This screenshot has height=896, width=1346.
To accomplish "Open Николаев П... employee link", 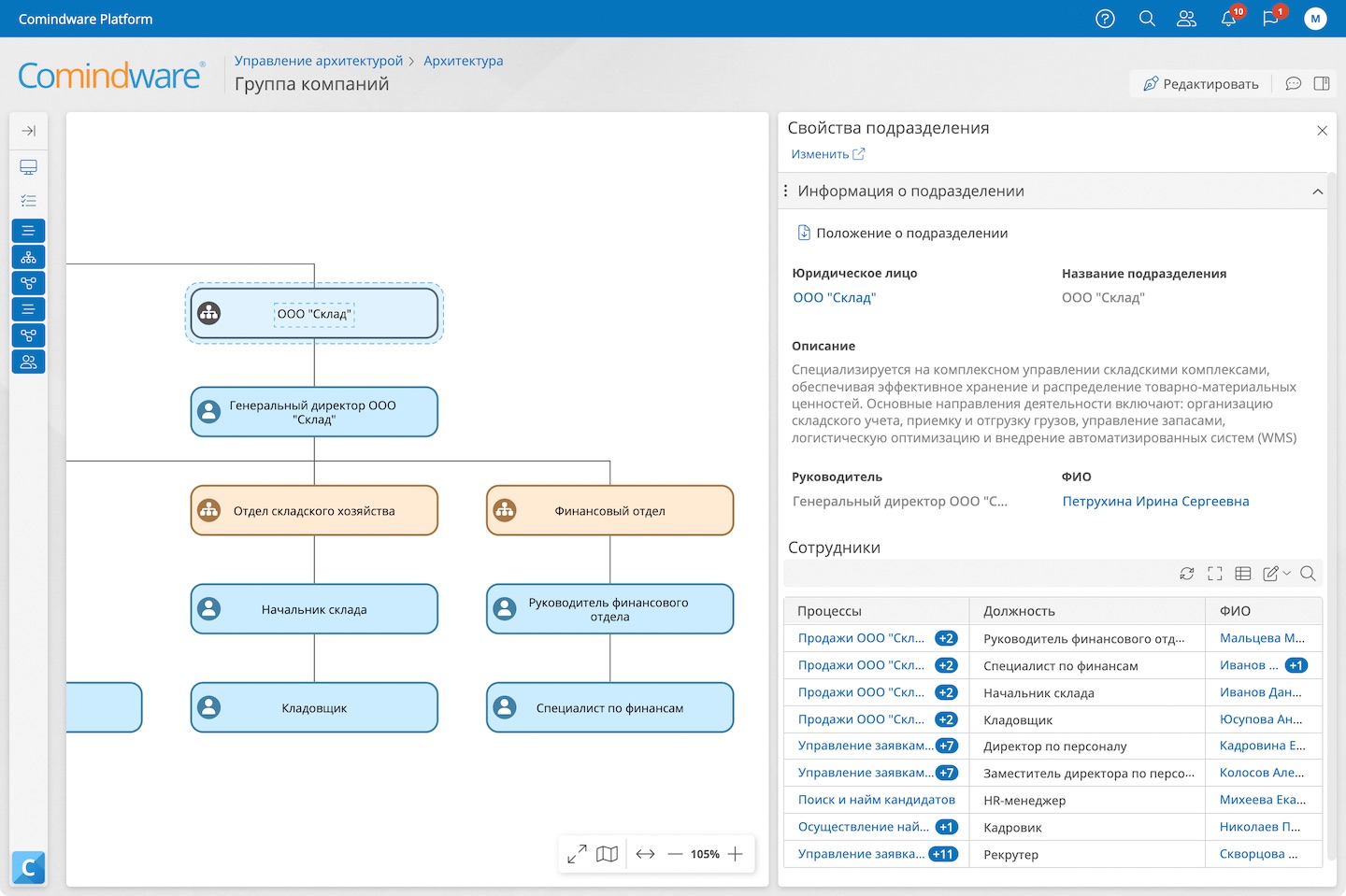I will coord(1260,827).
